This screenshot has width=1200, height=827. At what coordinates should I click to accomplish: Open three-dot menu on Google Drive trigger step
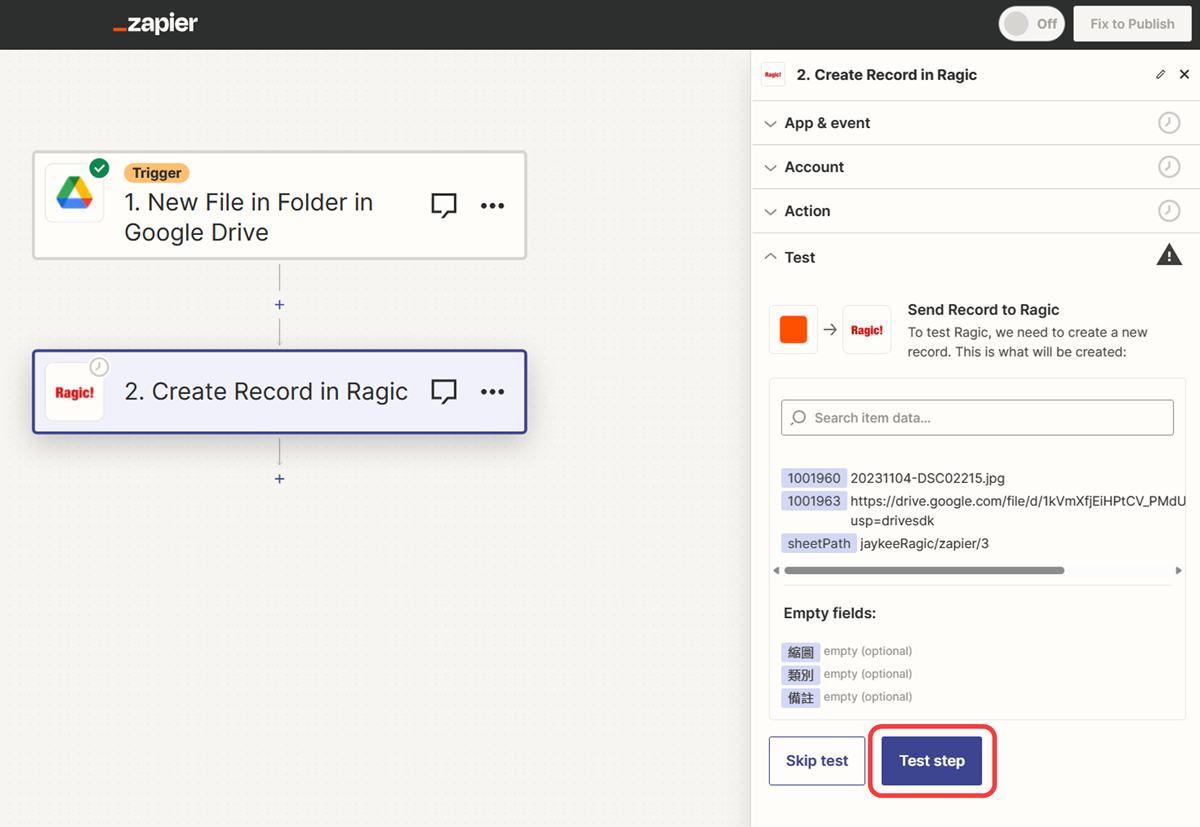click(492, 205)
